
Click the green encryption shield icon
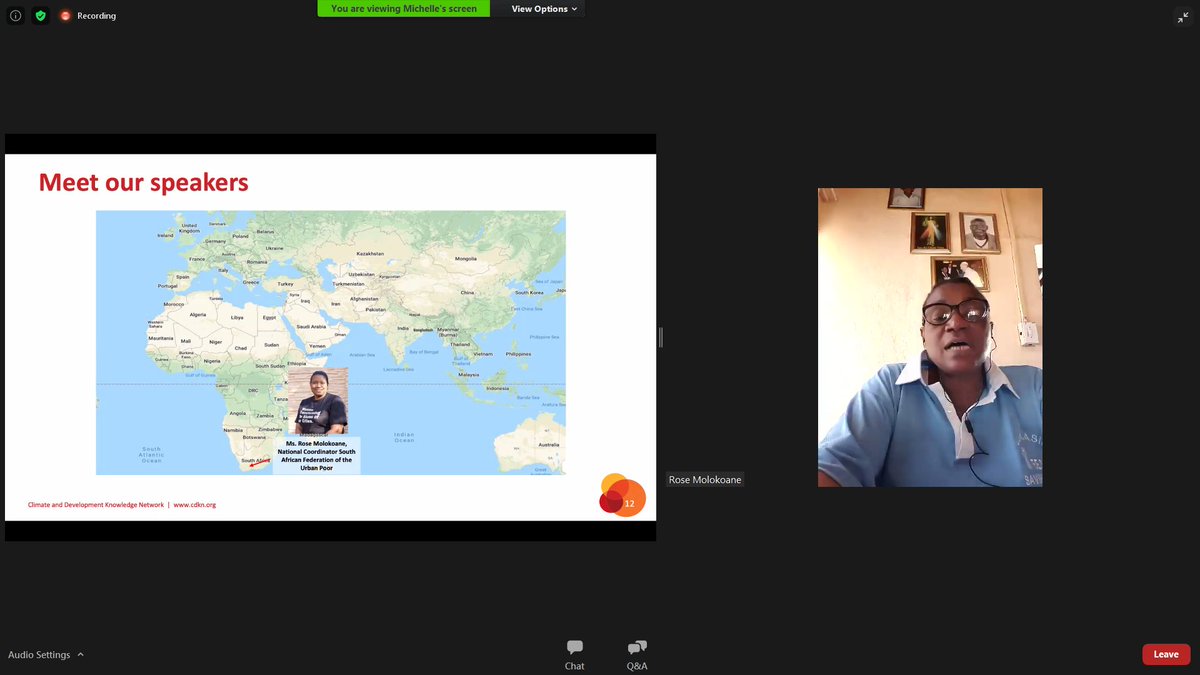(40, 16)
